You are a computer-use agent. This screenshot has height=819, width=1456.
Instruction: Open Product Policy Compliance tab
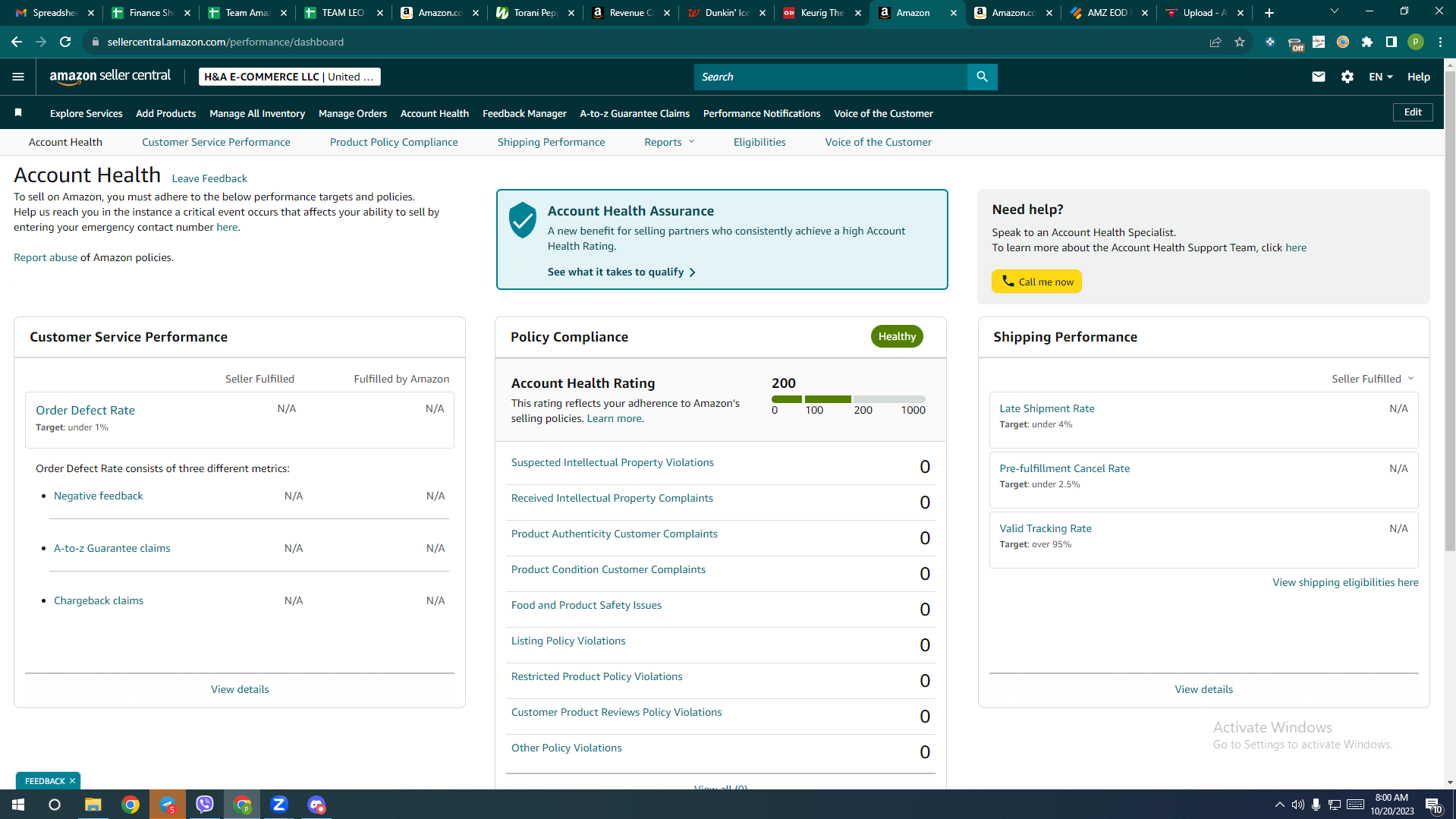click(x=394, y=142)
